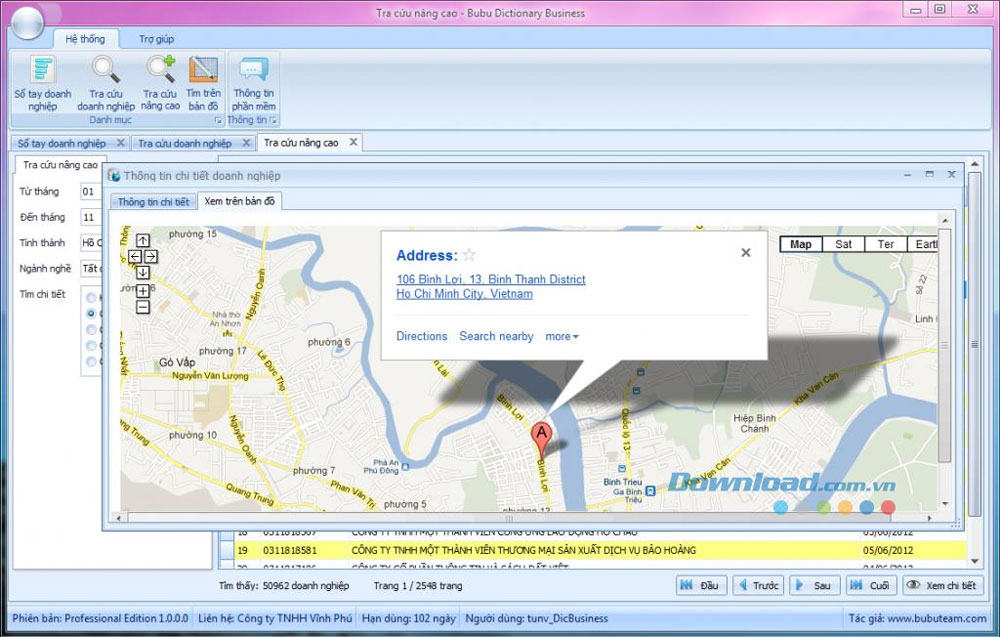Image resolution: width=1000 pixels, height=637 pixels.
Task: Select row 19 company BẢO HOÀNG
Action: 523,550
